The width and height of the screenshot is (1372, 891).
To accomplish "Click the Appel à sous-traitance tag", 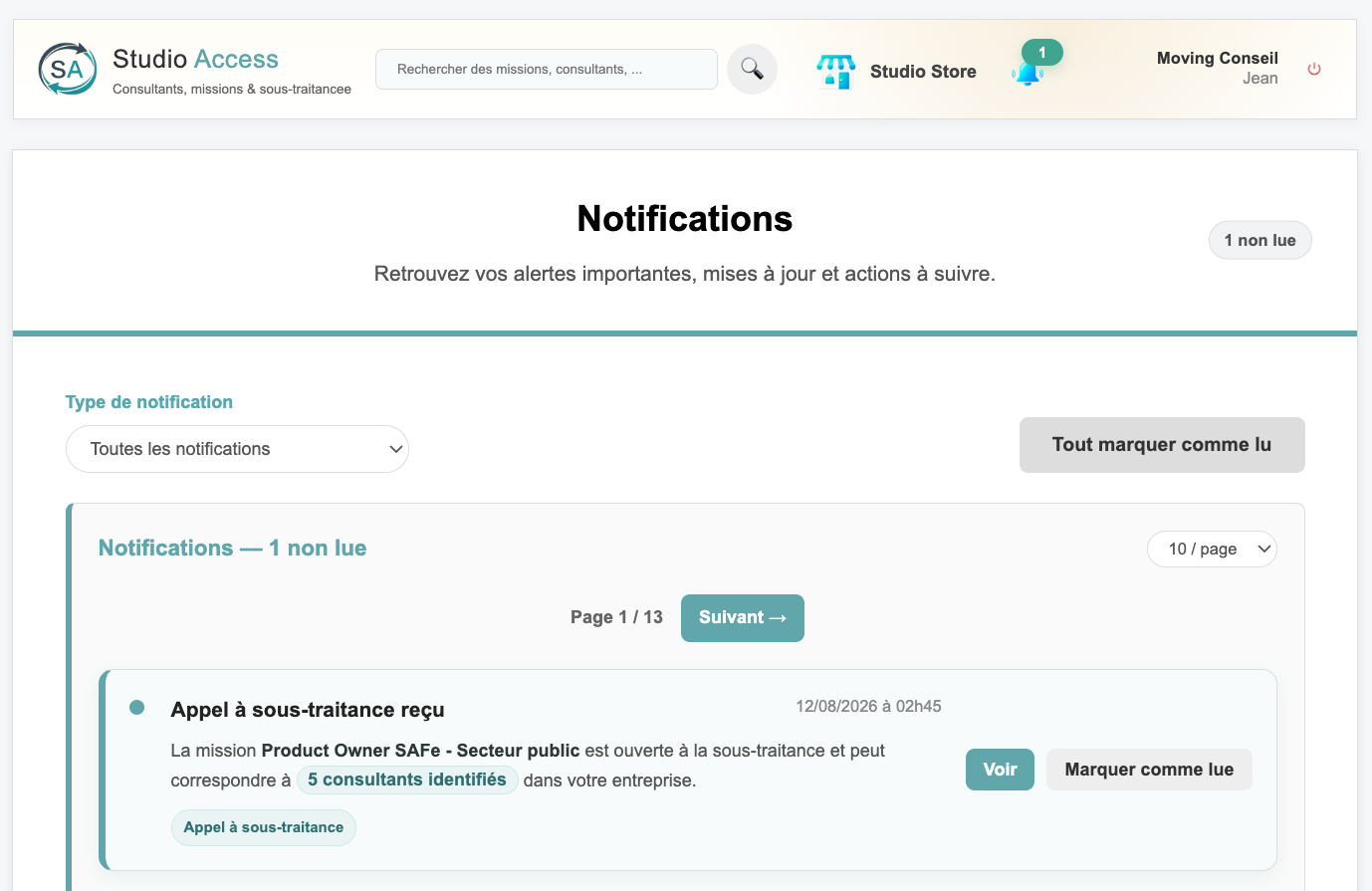I will click(x=264, y=827).
